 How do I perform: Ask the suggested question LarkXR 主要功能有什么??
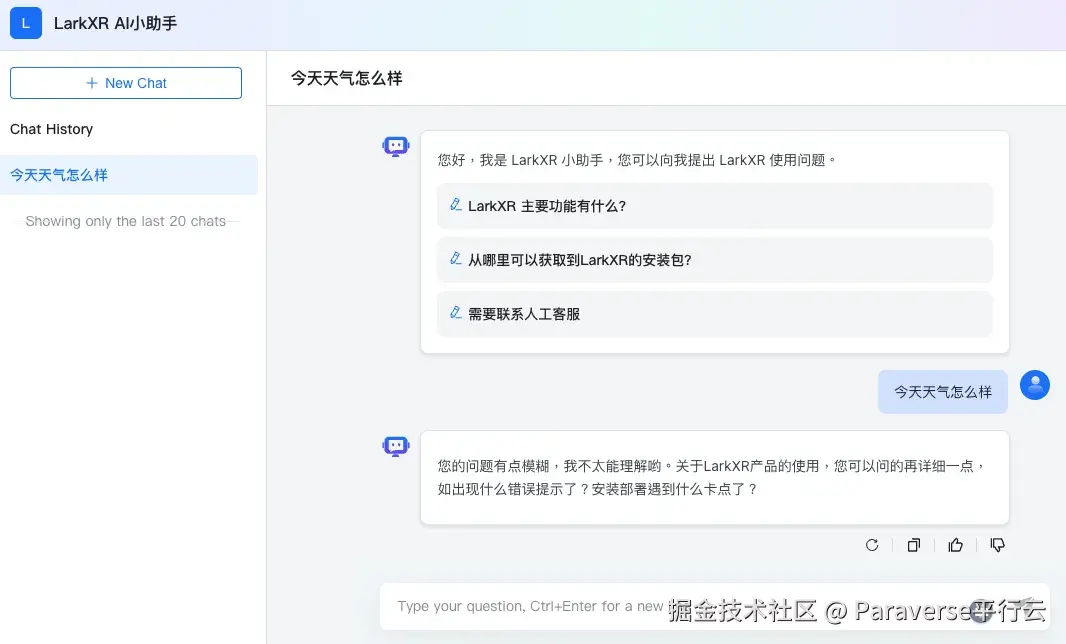(714, 206)
